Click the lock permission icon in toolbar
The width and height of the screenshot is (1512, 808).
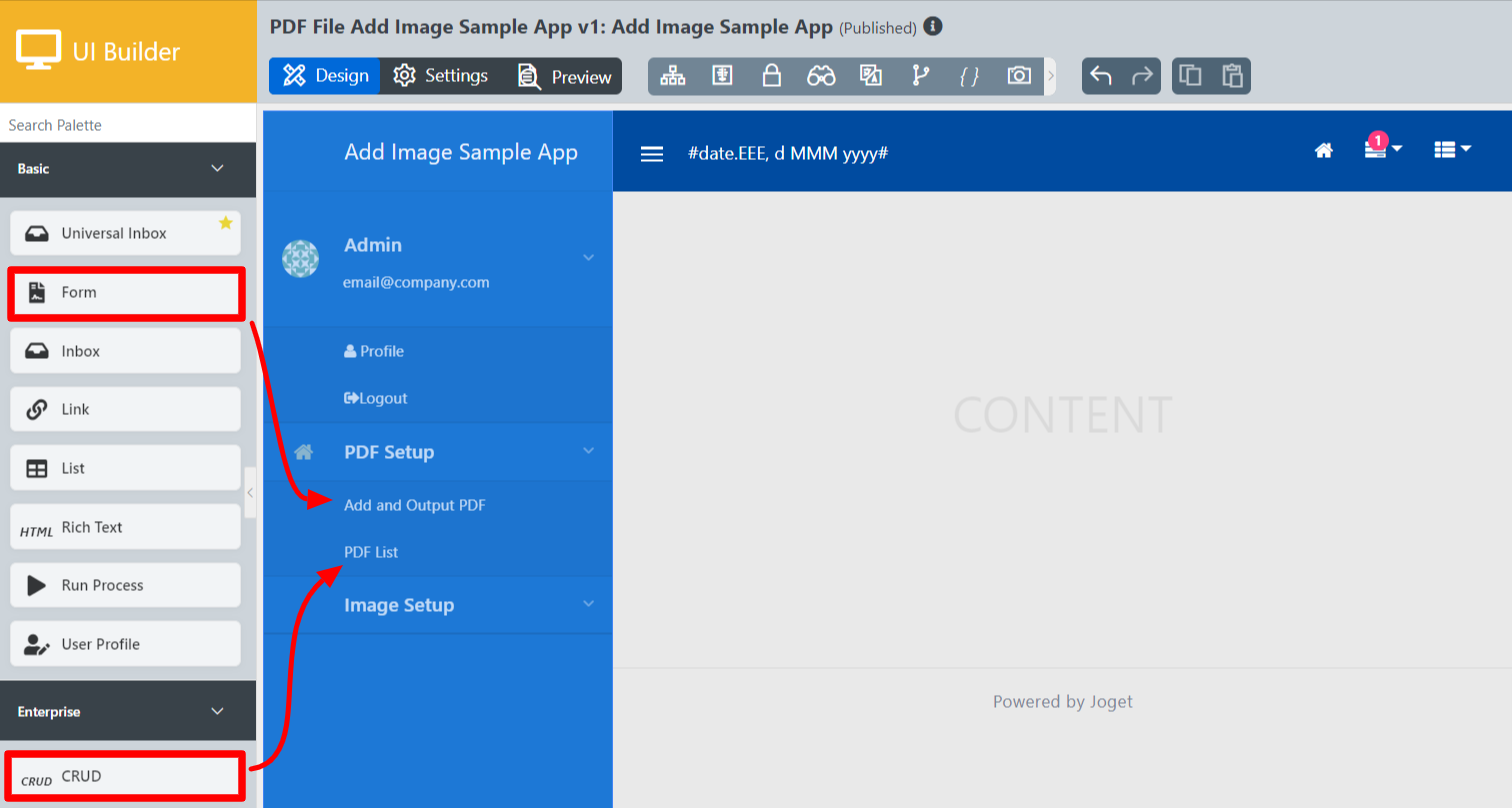(x=771, y=76)
